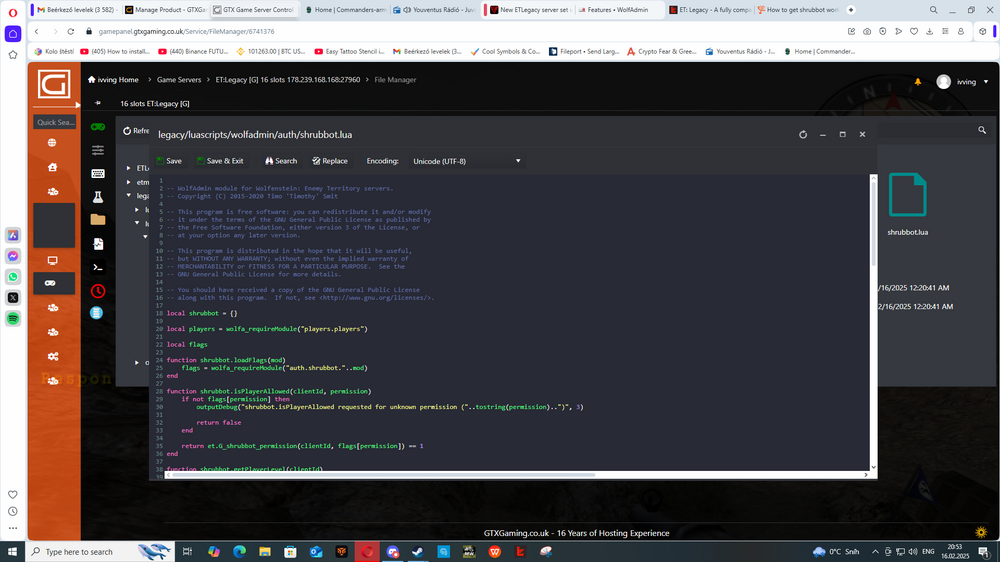Click the lab flask icon in the server sidebar
The height and width of the screenshot is (562, 1000).
[x=98, y=197]
